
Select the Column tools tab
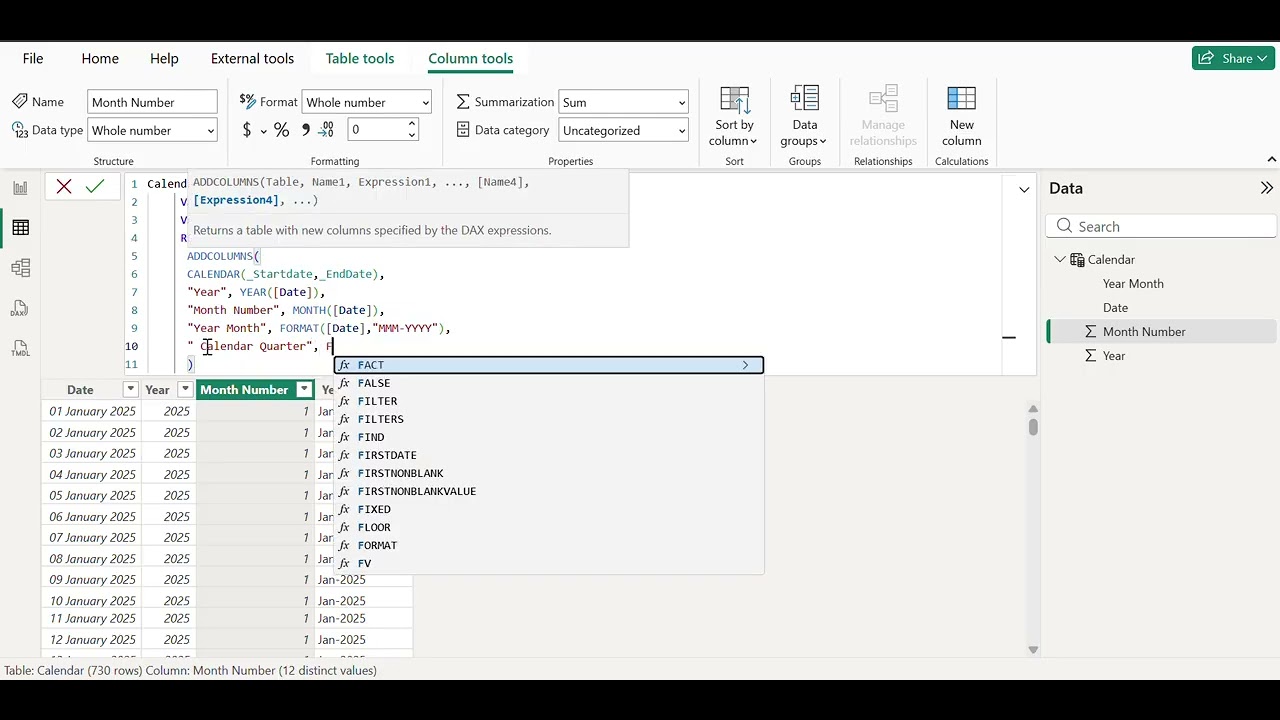click(x=470, y=58)
